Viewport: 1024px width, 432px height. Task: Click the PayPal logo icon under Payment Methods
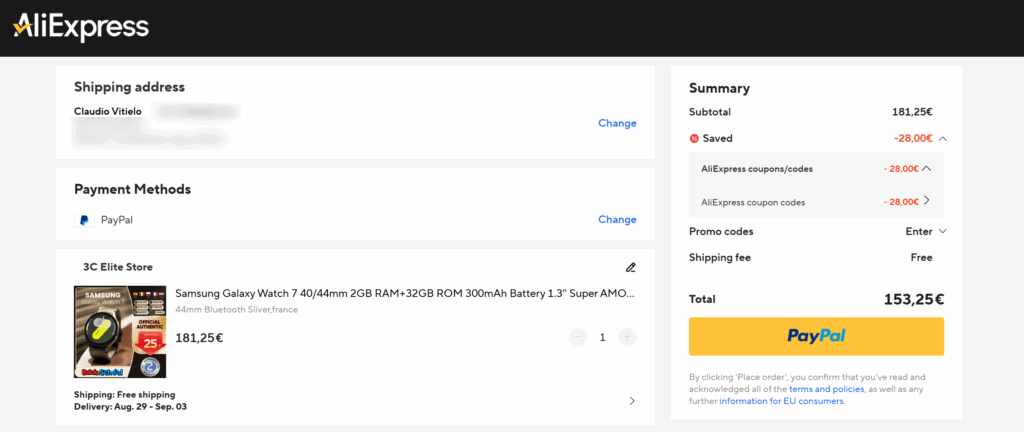84,220
